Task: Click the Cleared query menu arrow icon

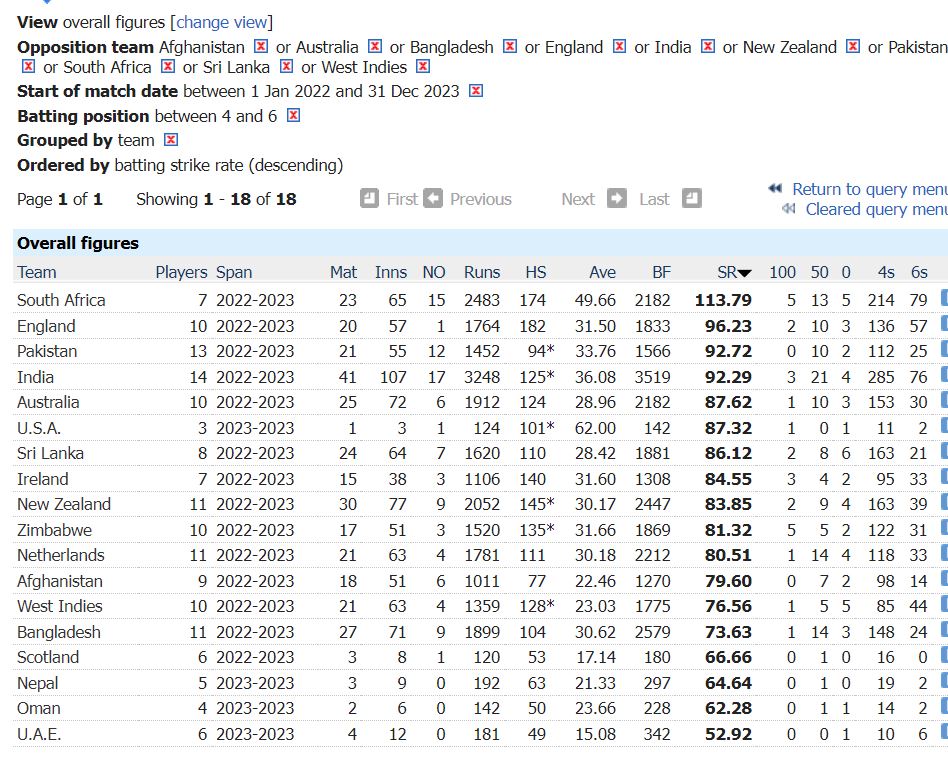Action: pyautogui.click(x=788, y=209)
